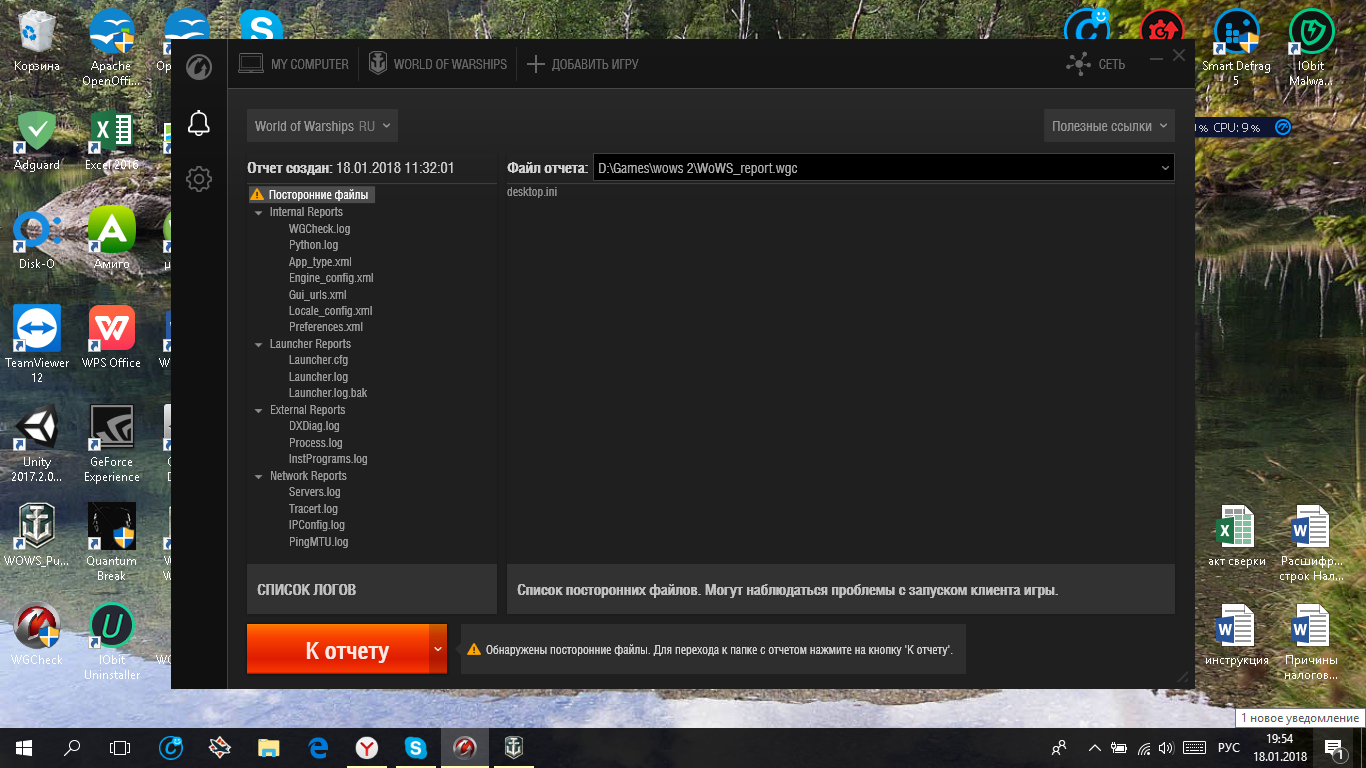Click the Excel 2016 desktop icon
Screen dimensions: 1366x768
click(112, 140)
